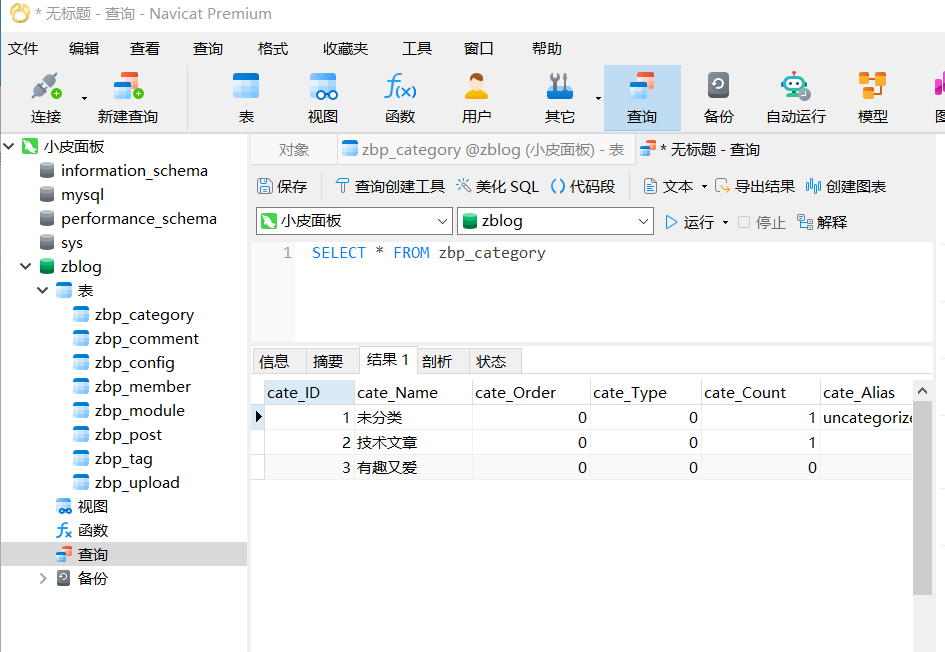Viewport: 945px width, 652px height.
Task: Open the 小皮面板 connection combo box
Action: [354, 221]
